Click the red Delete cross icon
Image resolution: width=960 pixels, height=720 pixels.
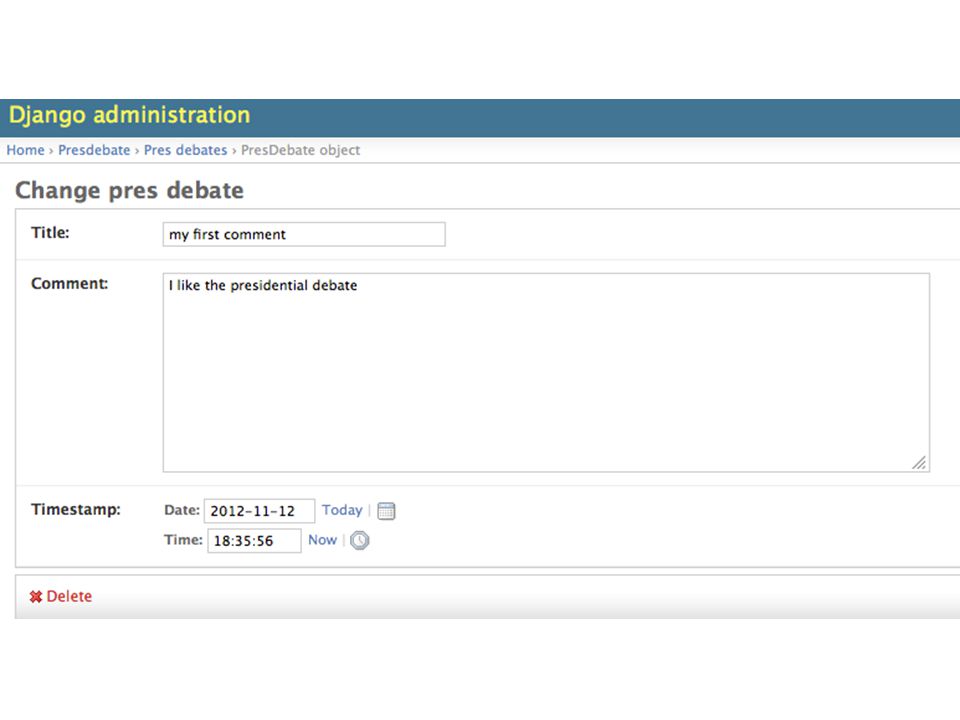[x=36, y=596]
